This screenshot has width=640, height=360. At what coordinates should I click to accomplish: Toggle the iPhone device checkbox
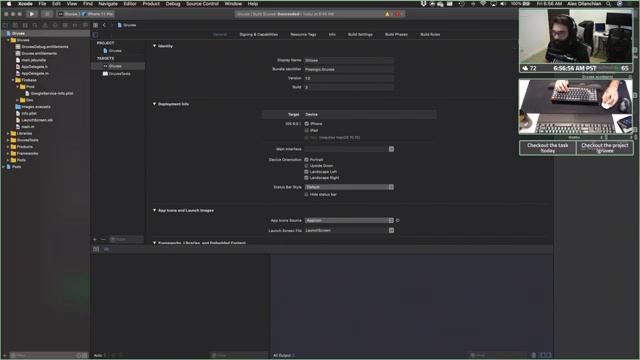pyautogui.click(x=307, y=124)
